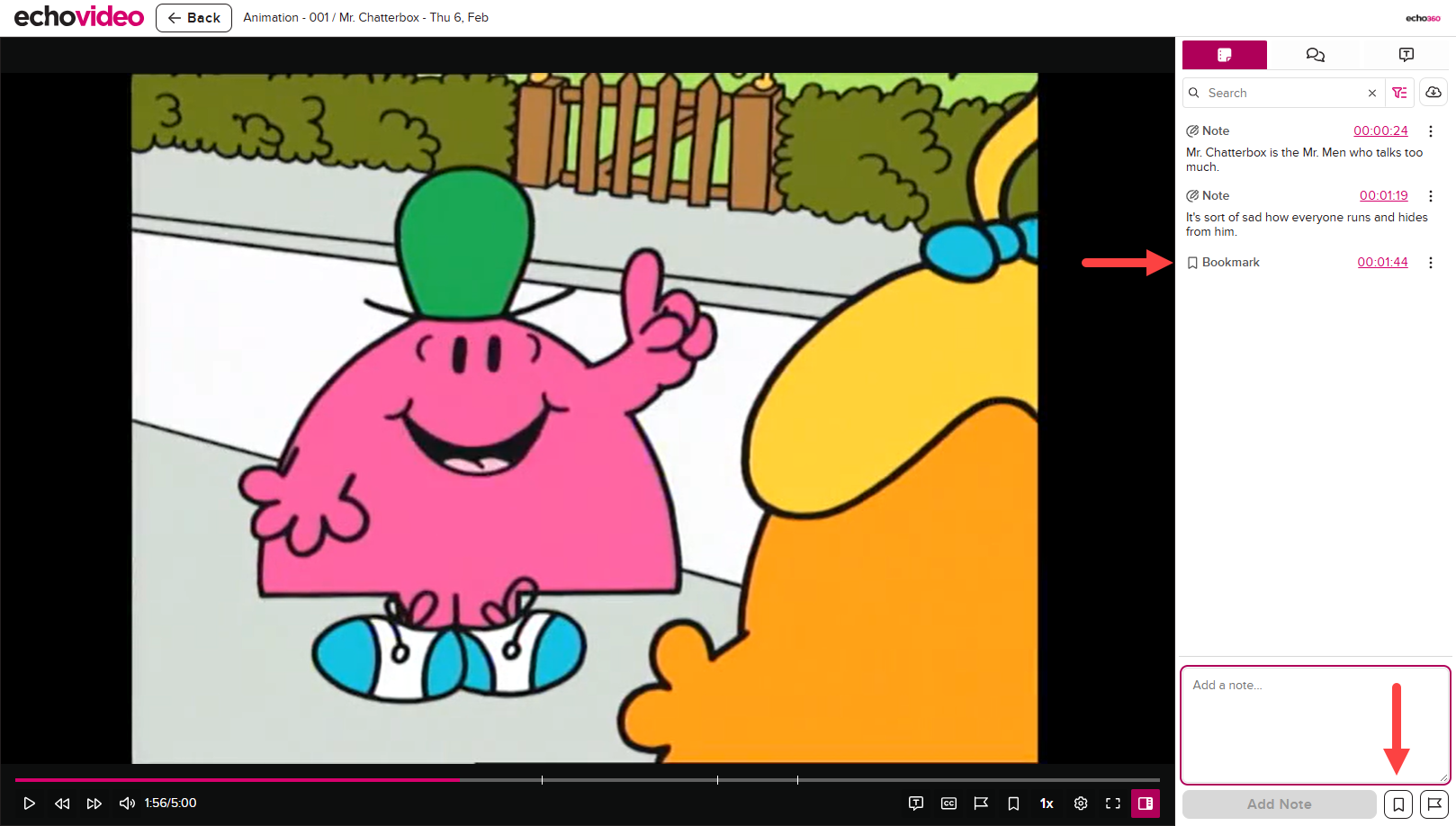Click the Add Note button
This screenshot has width=1456, height=826.
(x=1280, y=804)
